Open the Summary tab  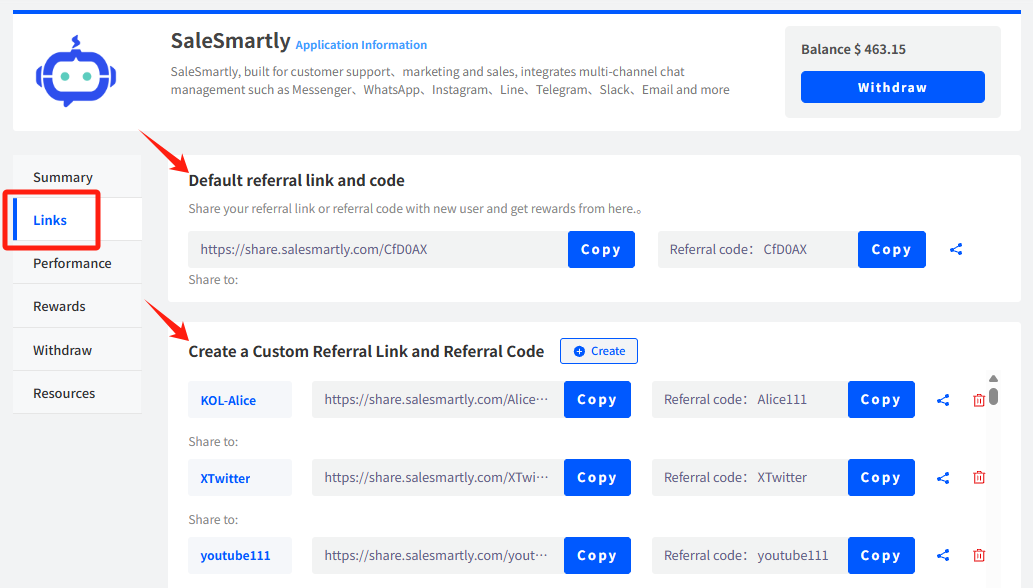pyautogui.click(x=63, y=177)
